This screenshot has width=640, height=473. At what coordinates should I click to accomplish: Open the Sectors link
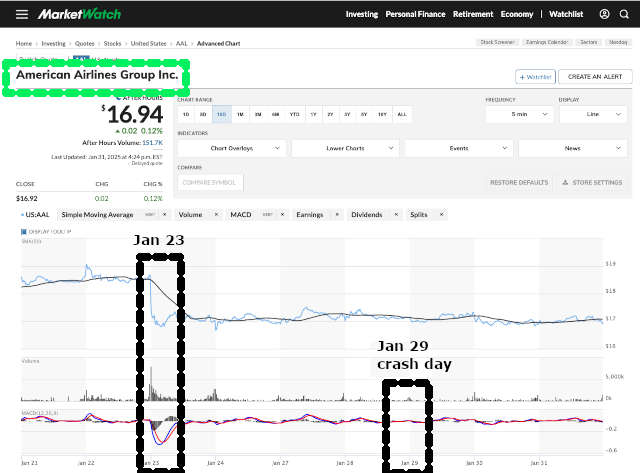(x=589, y=42)
